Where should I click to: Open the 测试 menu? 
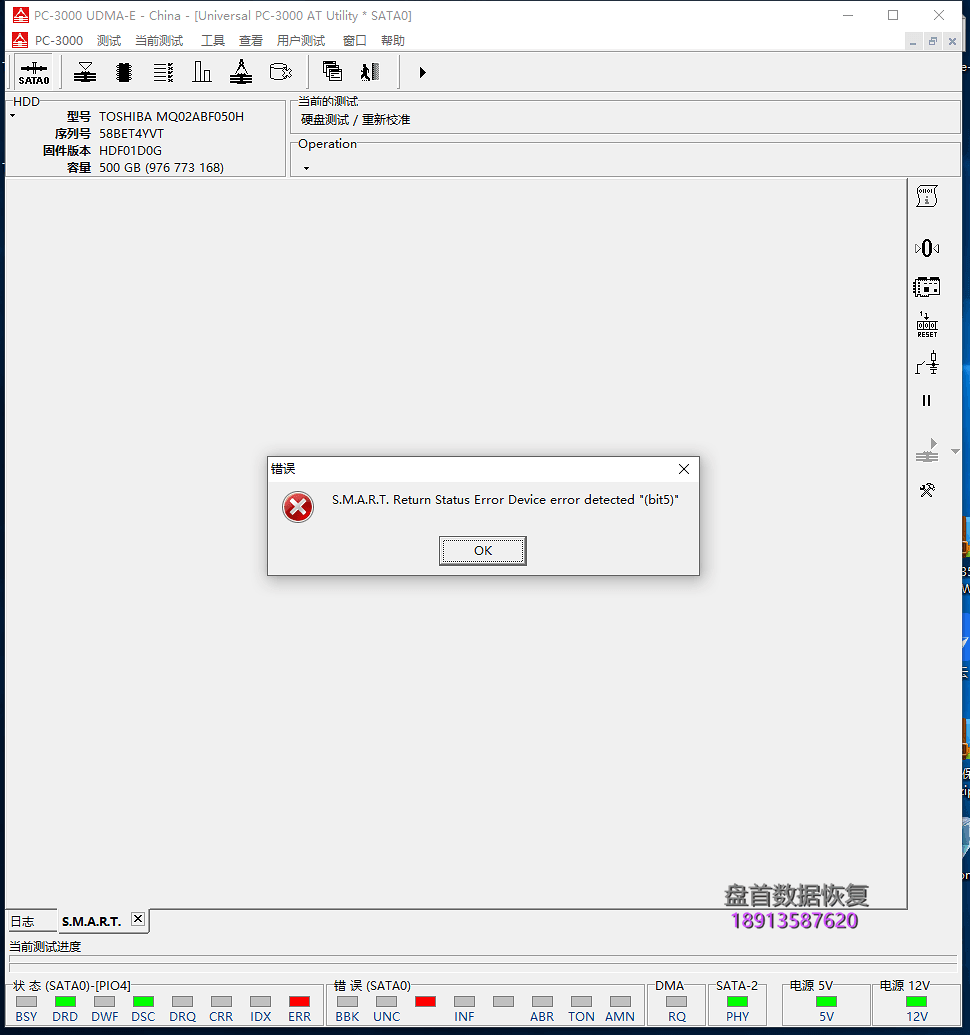pos(109,41)
